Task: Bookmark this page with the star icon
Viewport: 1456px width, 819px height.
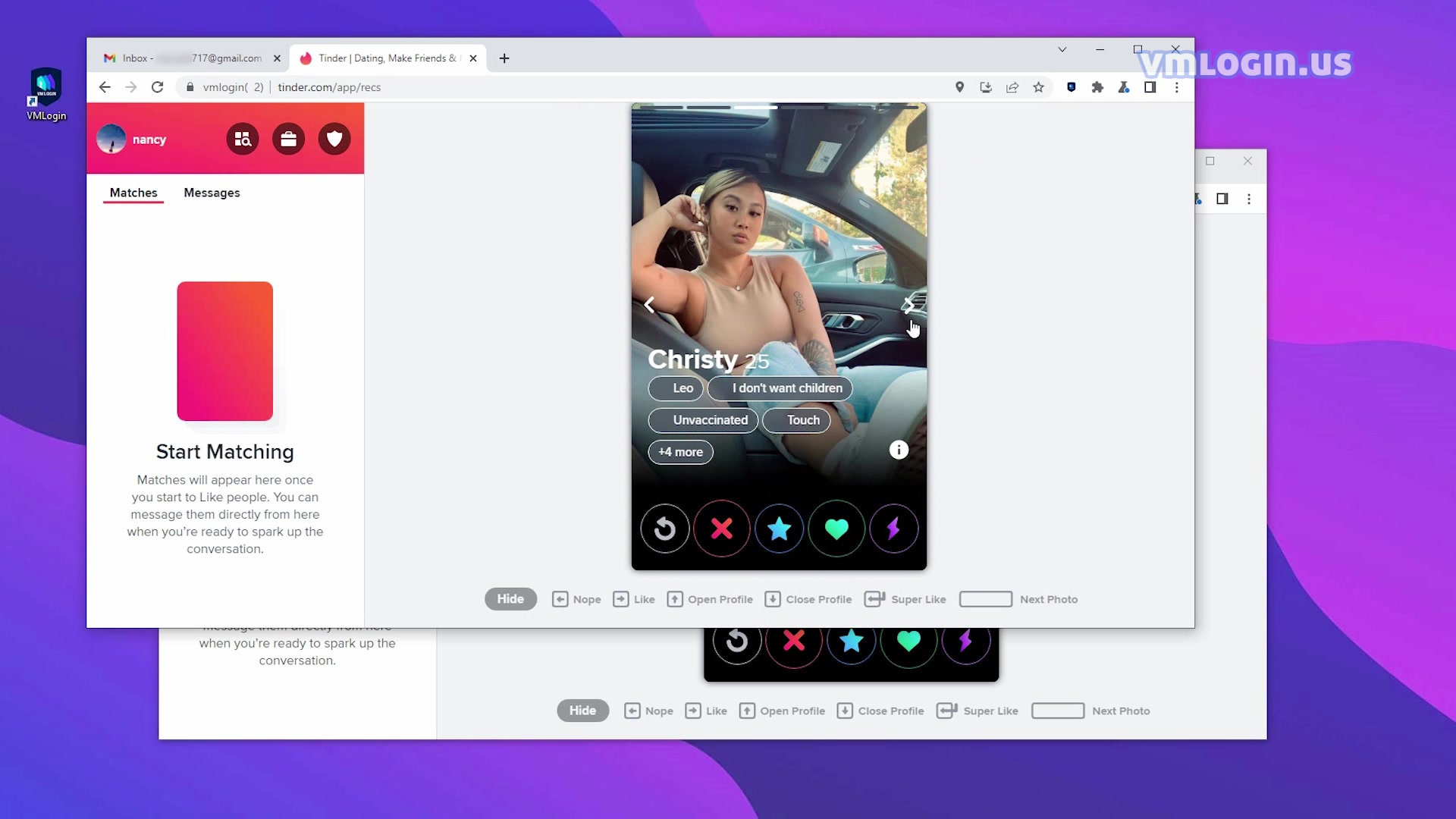Action: [1038, 87]
